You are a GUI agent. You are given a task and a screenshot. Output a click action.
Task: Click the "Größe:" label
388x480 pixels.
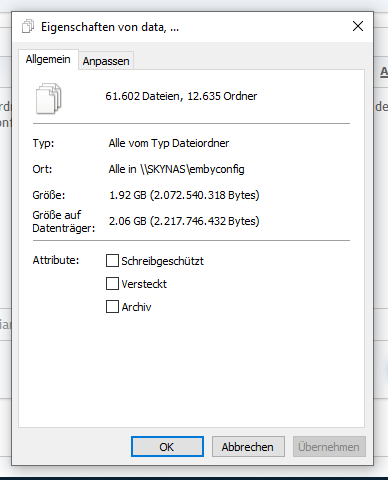[49, 195]
